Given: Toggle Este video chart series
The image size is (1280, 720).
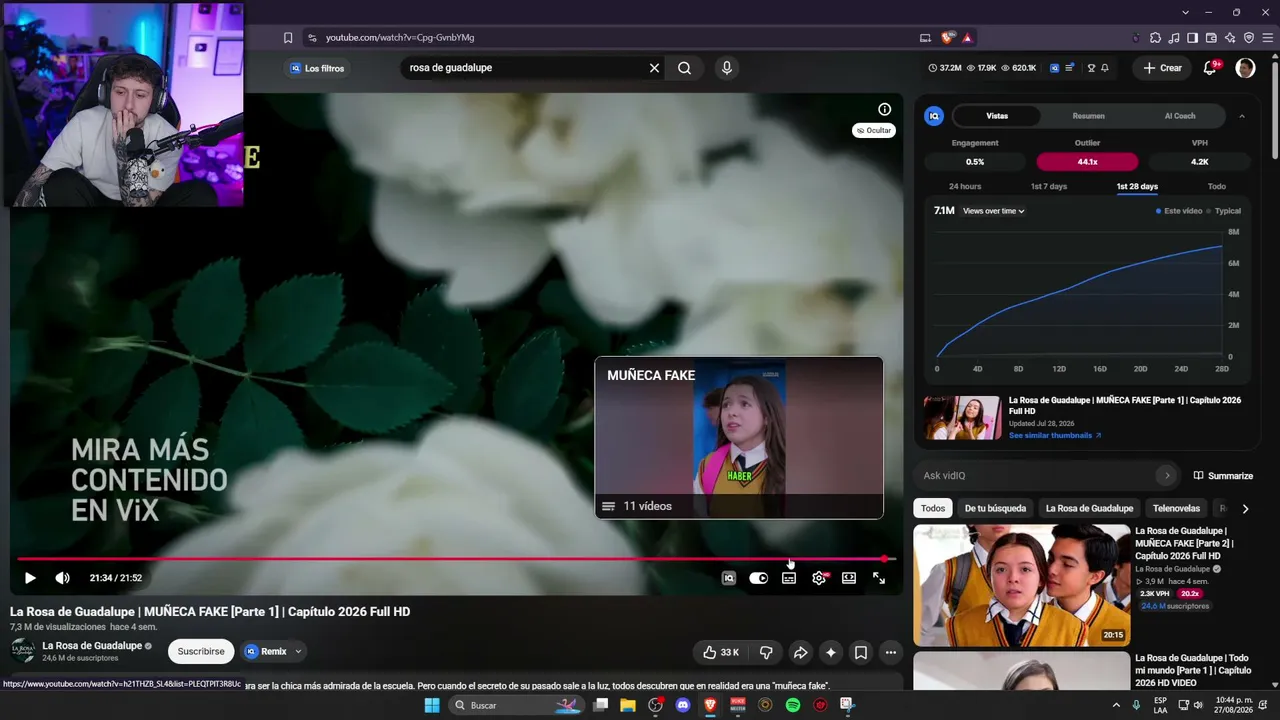Looking at the screenshot, I should 1179,211.
